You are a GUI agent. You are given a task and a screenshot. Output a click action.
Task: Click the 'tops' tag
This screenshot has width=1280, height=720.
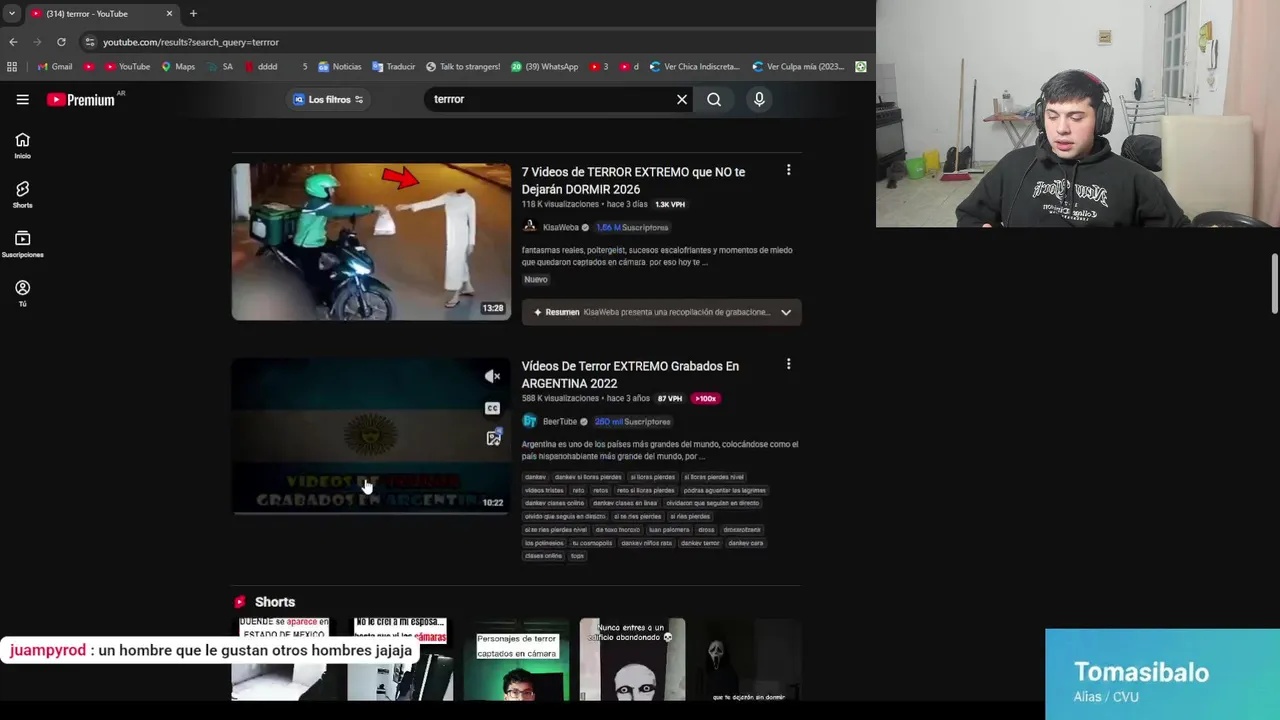577,556
